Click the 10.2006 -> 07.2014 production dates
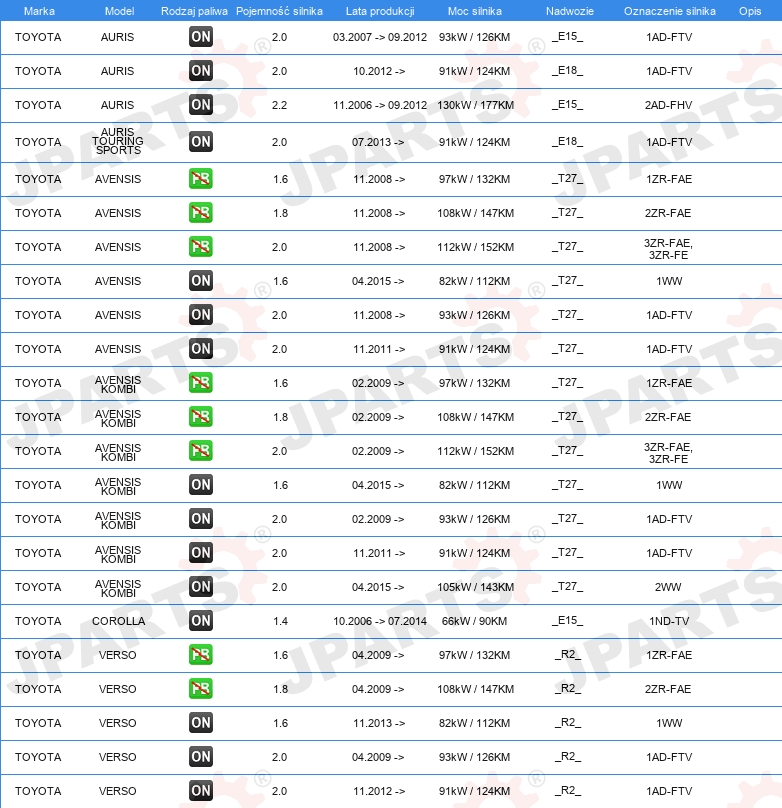Image resolution: width=782 pixels, height=808 pixels. click(x=380, y=621)
